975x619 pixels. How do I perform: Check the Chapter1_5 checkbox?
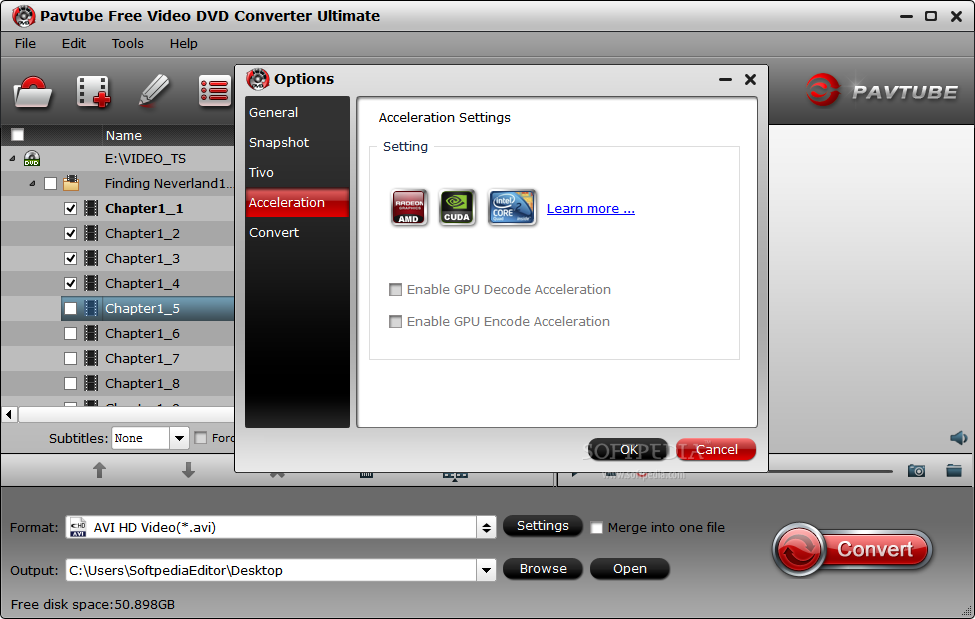70,309
